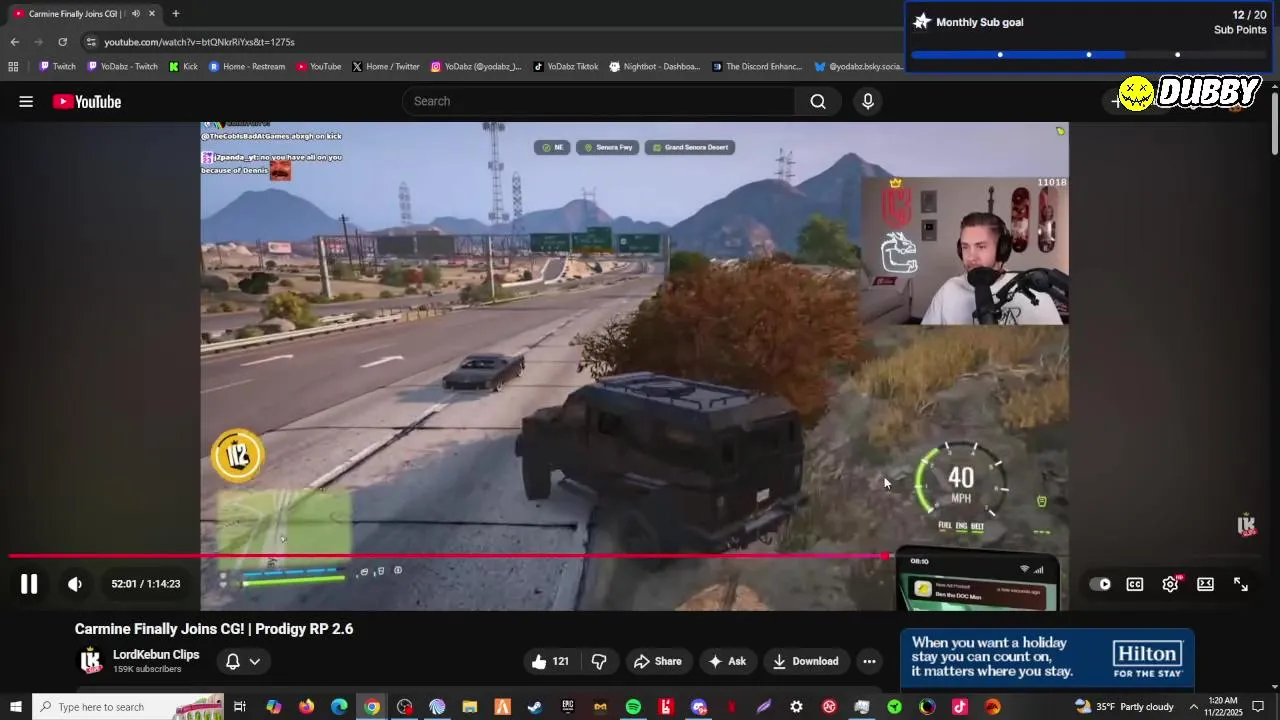
Task: Click the LordKebun channel watermark on the video
Action: [x=1246, y=524]
